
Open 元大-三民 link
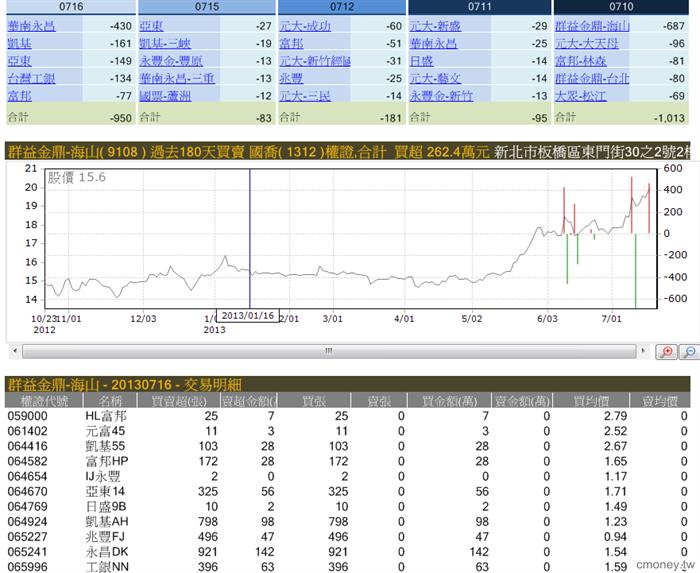coord(305,96)
